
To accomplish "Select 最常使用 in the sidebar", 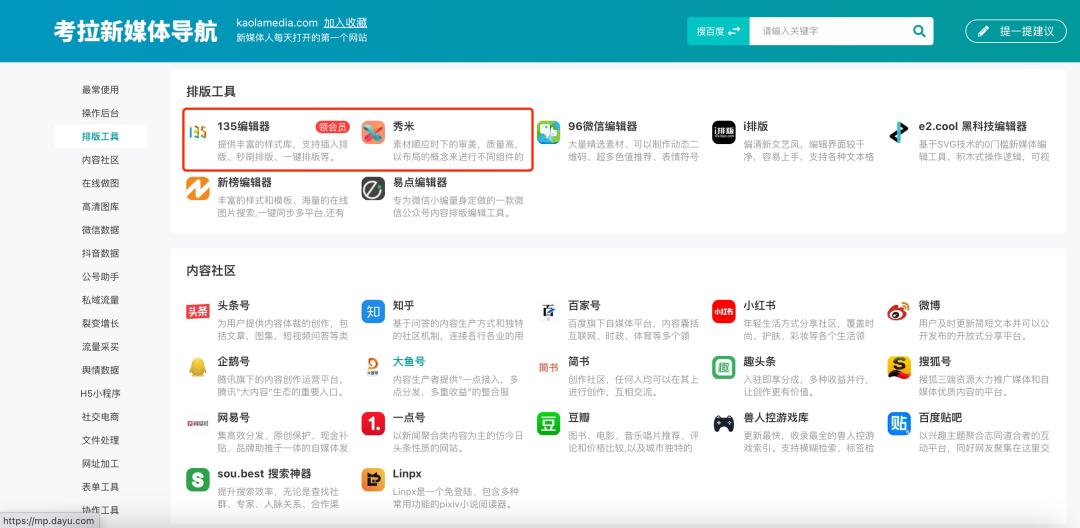I will point(101,89).
